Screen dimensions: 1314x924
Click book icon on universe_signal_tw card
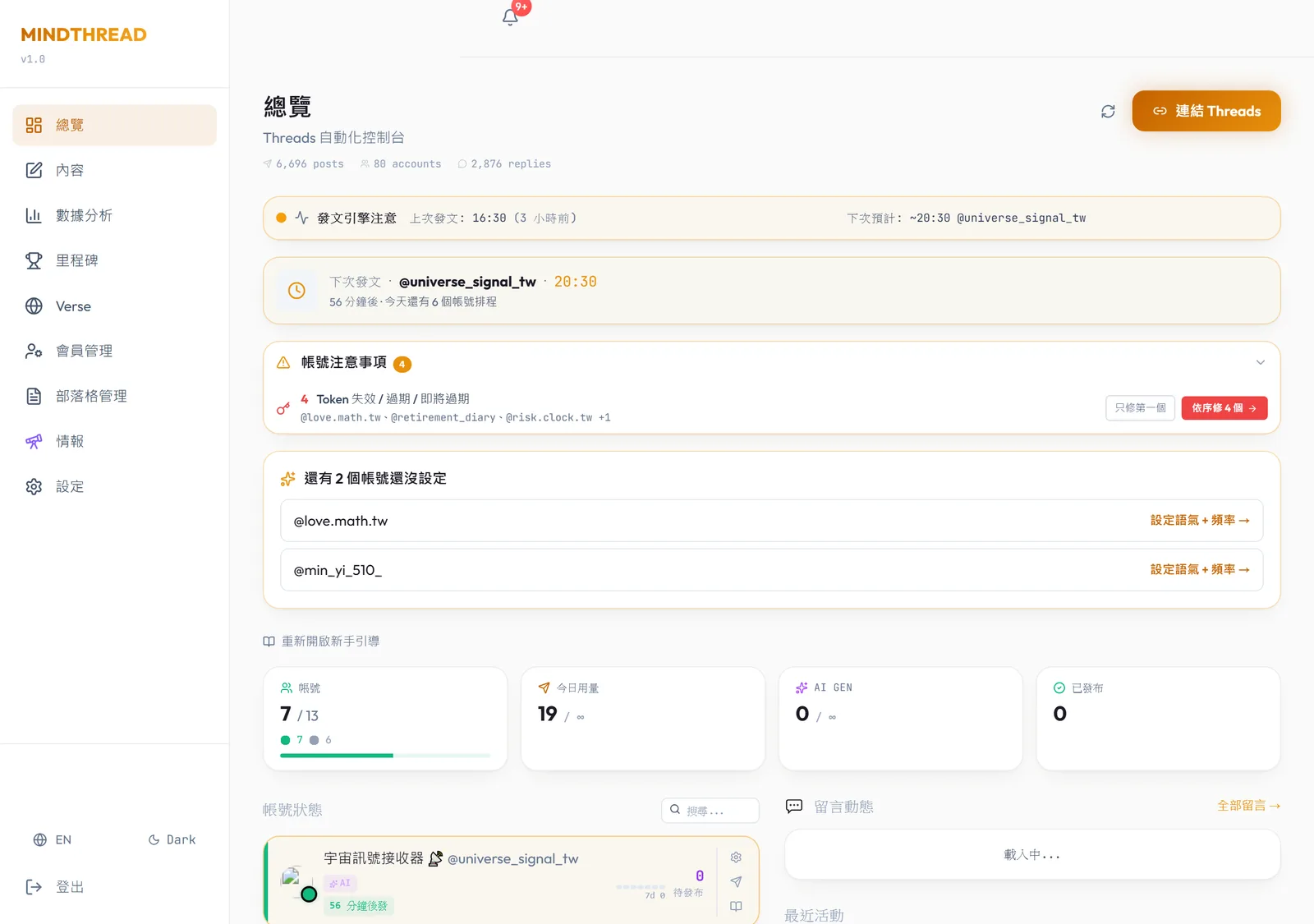(x=736, y=907)
